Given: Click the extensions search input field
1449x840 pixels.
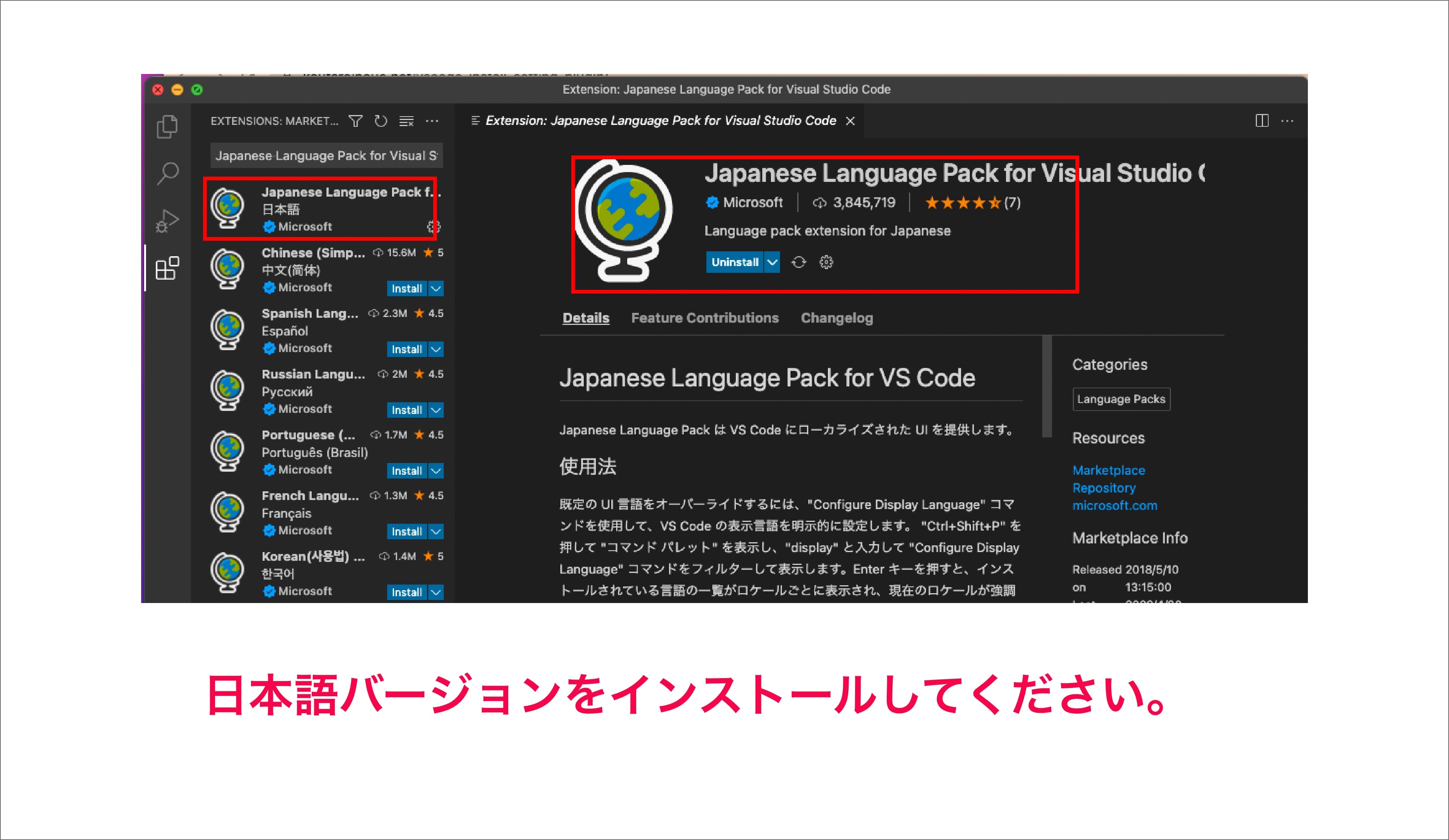Looking at the screenshot, I should pos(327,155).
